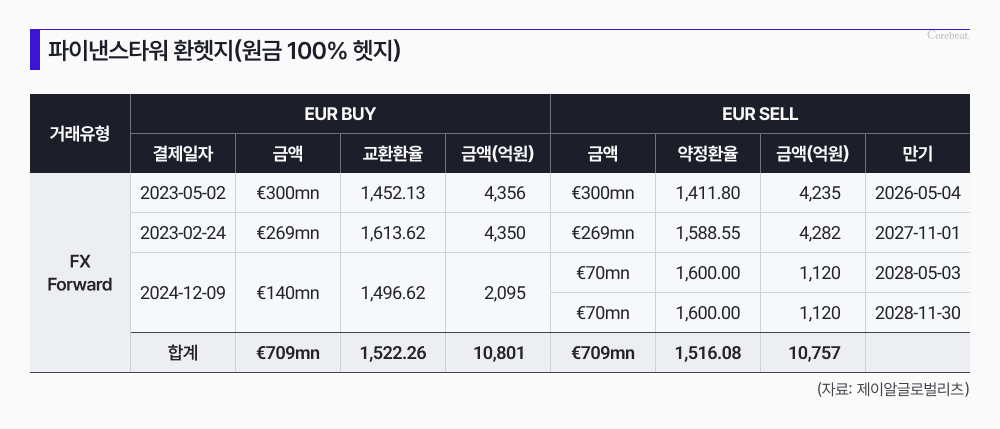
Task: Click the 약정환율 column header
Action: [x=708, y=154]
